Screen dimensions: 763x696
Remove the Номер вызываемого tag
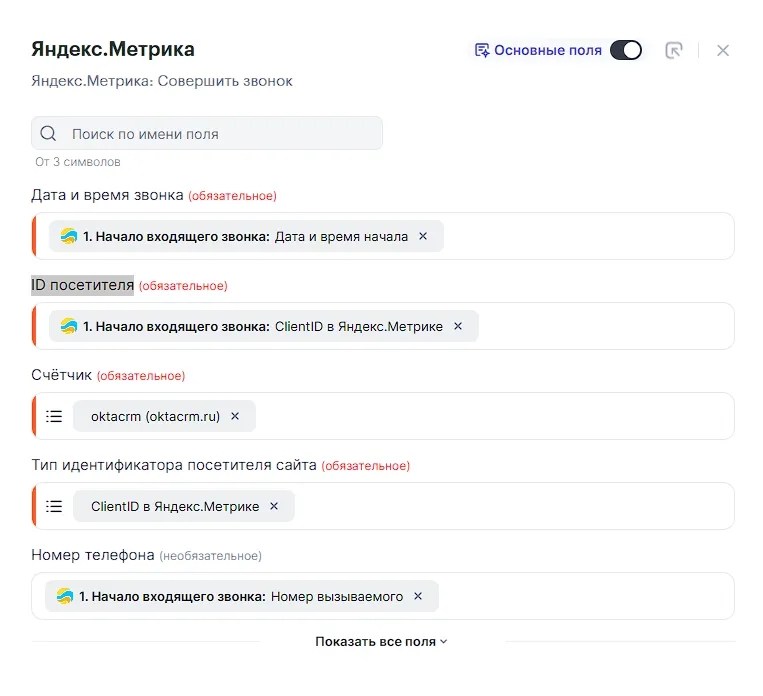[418, 596]
